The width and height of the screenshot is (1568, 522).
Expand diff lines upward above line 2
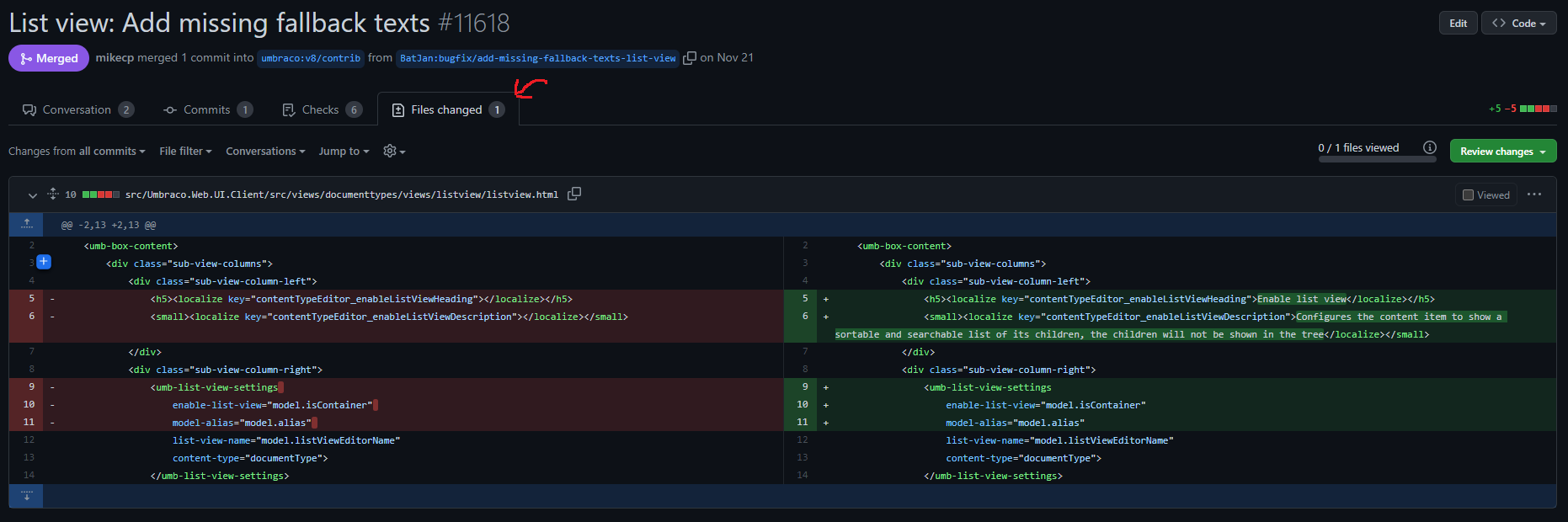(x=26, y=224)
